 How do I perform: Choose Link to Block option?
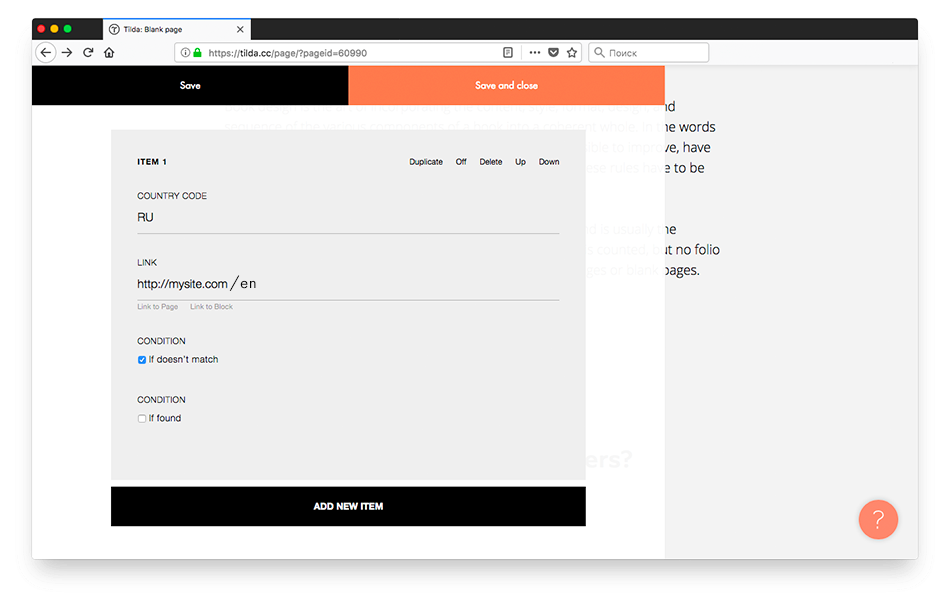point(211,307)
